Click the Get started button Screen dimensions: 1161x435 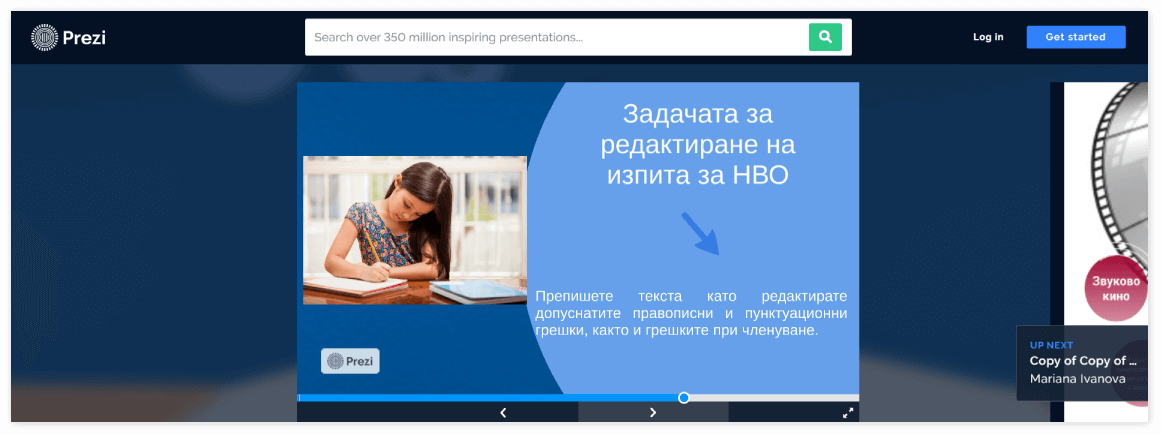point(1075,37)
